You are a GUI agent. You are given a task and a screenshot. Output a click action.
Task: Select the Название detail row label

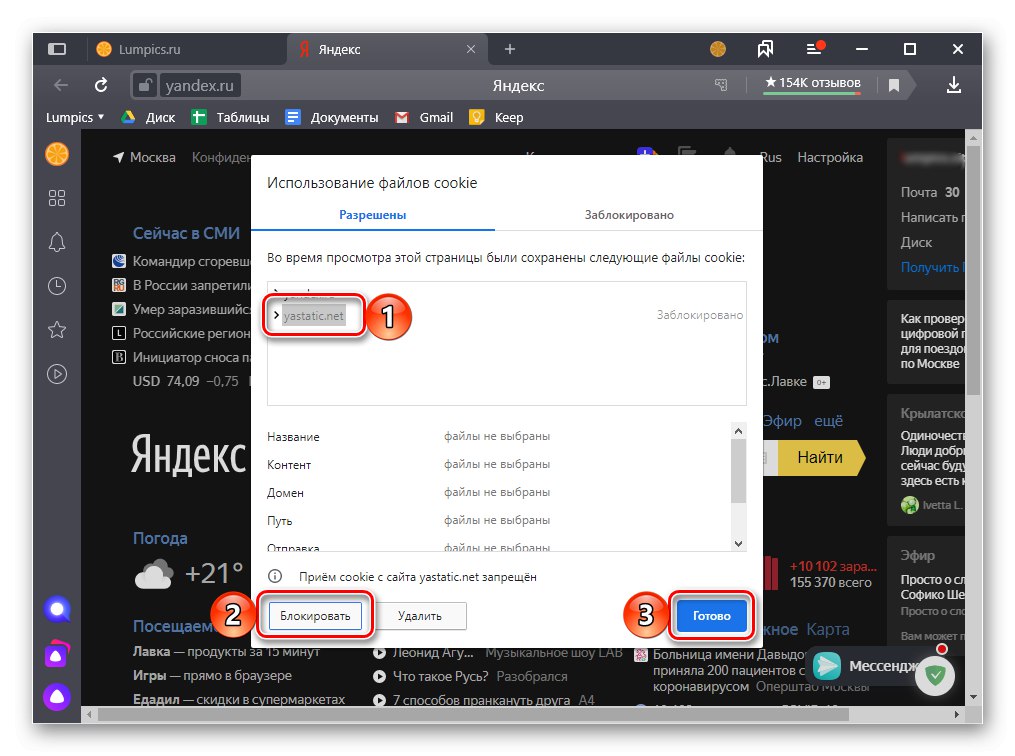293,437
